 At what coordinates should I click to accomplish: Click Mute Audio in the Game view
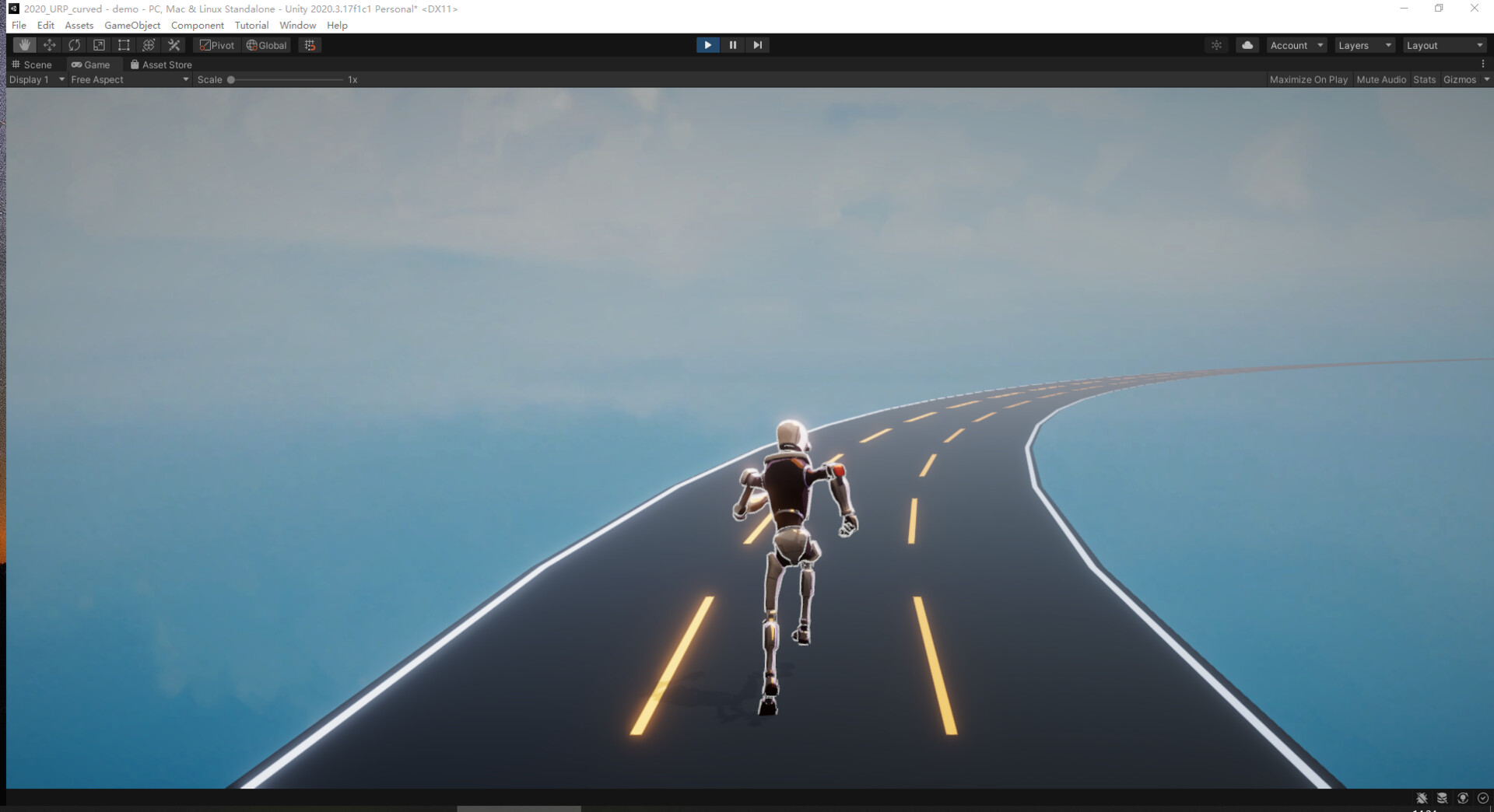click(x=1381, y=79)
